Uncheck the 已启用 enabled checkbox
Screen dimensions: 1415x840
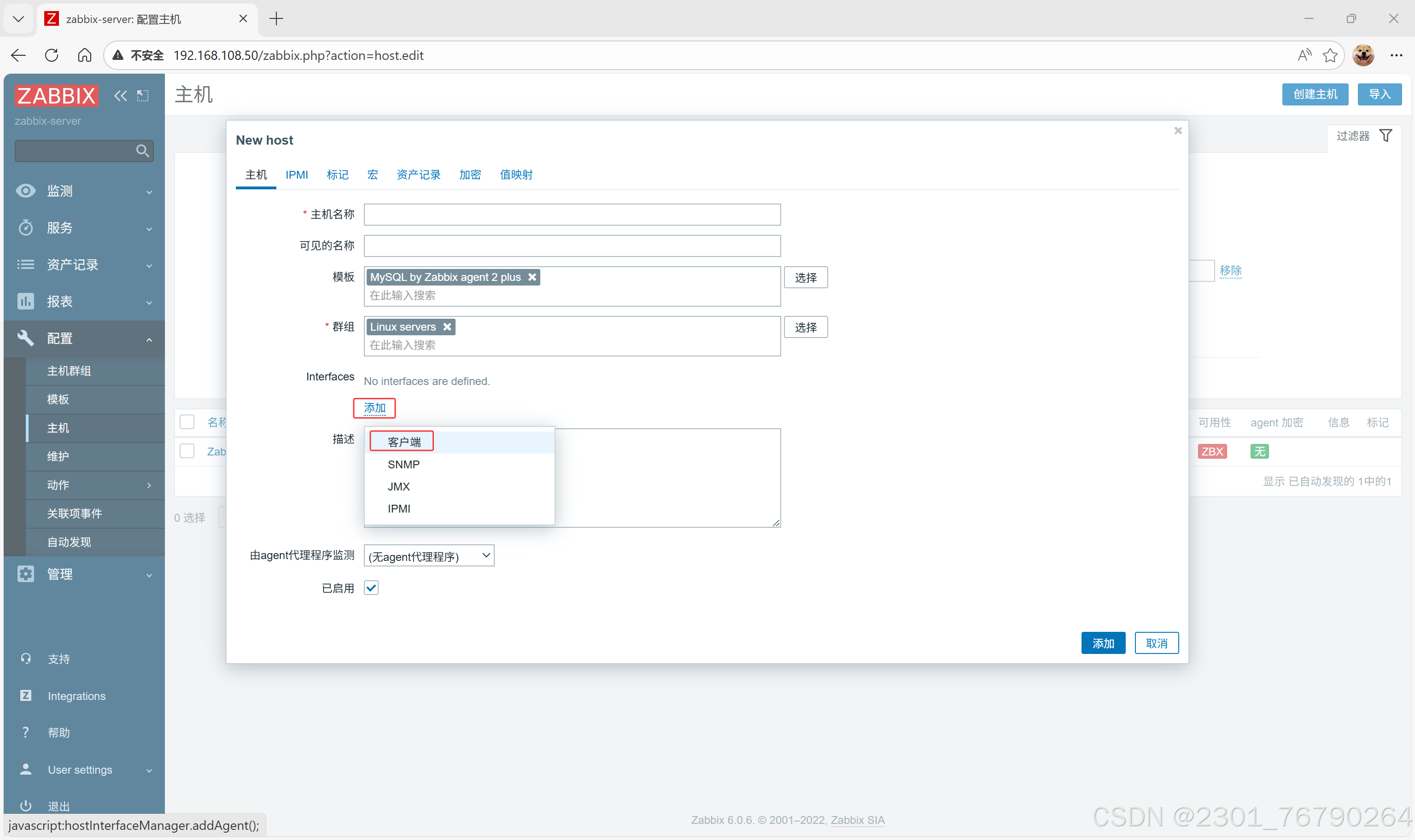tap(371, 588)
